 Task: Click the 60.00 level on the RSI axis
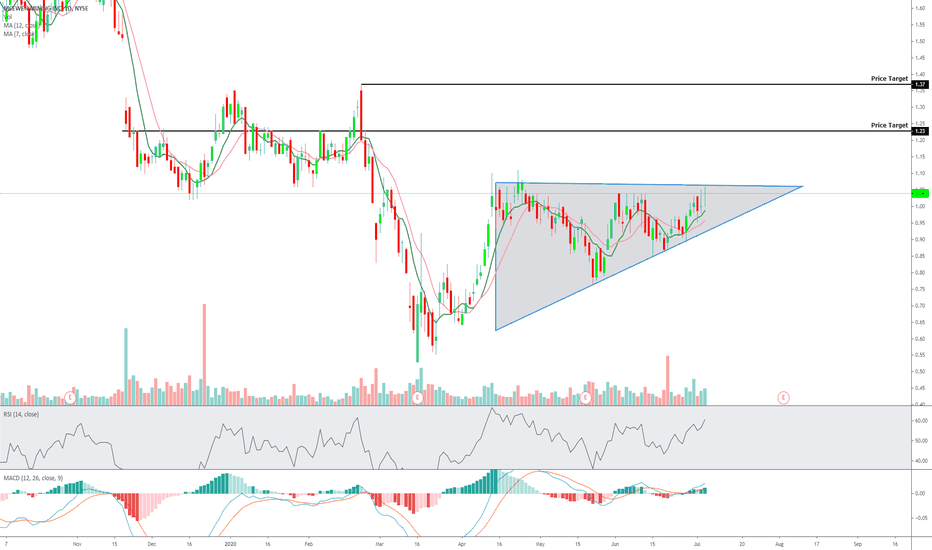[921, 420]
